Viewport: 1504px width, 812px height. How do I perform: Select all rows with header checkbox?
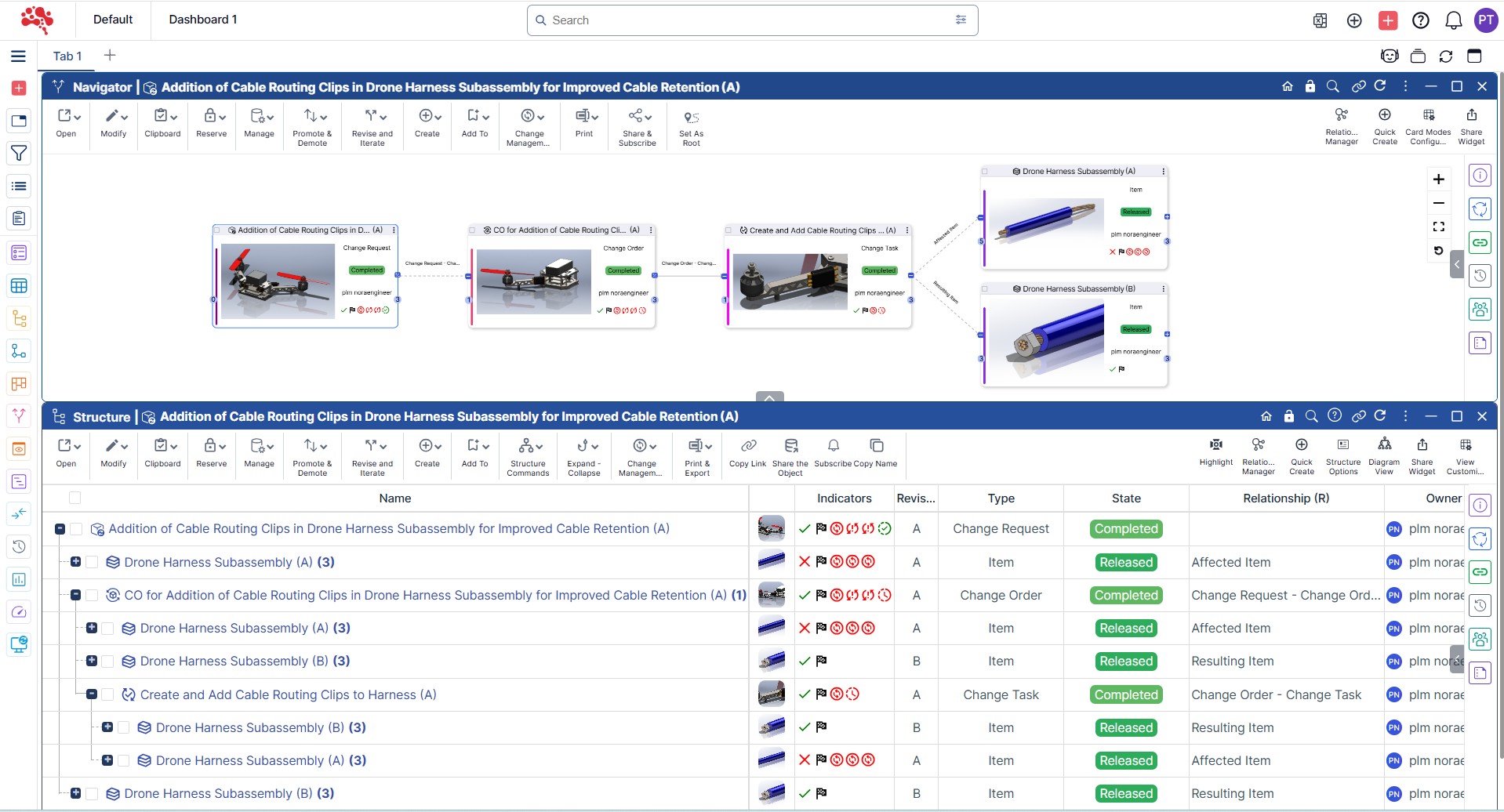point(75,498)
